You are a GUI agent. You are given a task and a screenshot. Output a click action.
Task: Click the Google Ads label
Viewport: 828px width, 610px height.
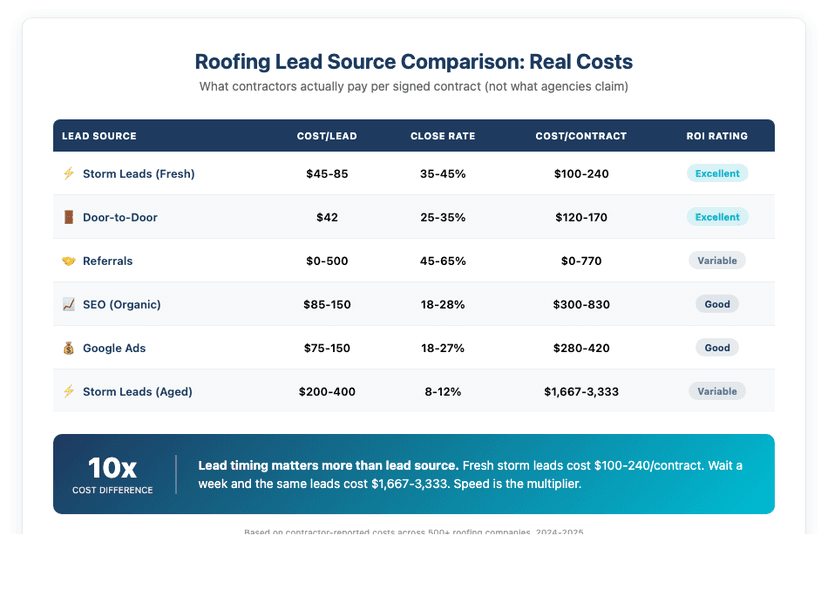(114, 348)
